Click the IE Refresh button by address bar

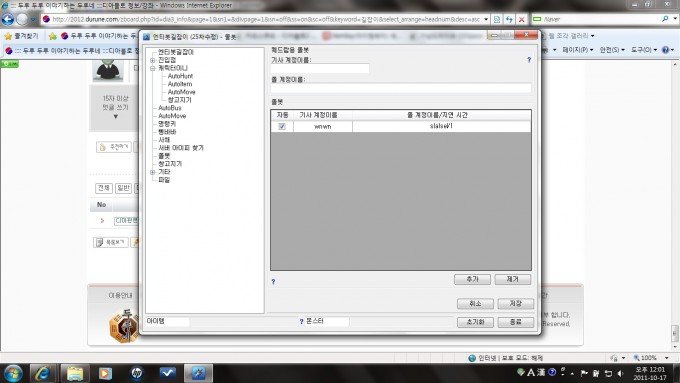[509, 20]
